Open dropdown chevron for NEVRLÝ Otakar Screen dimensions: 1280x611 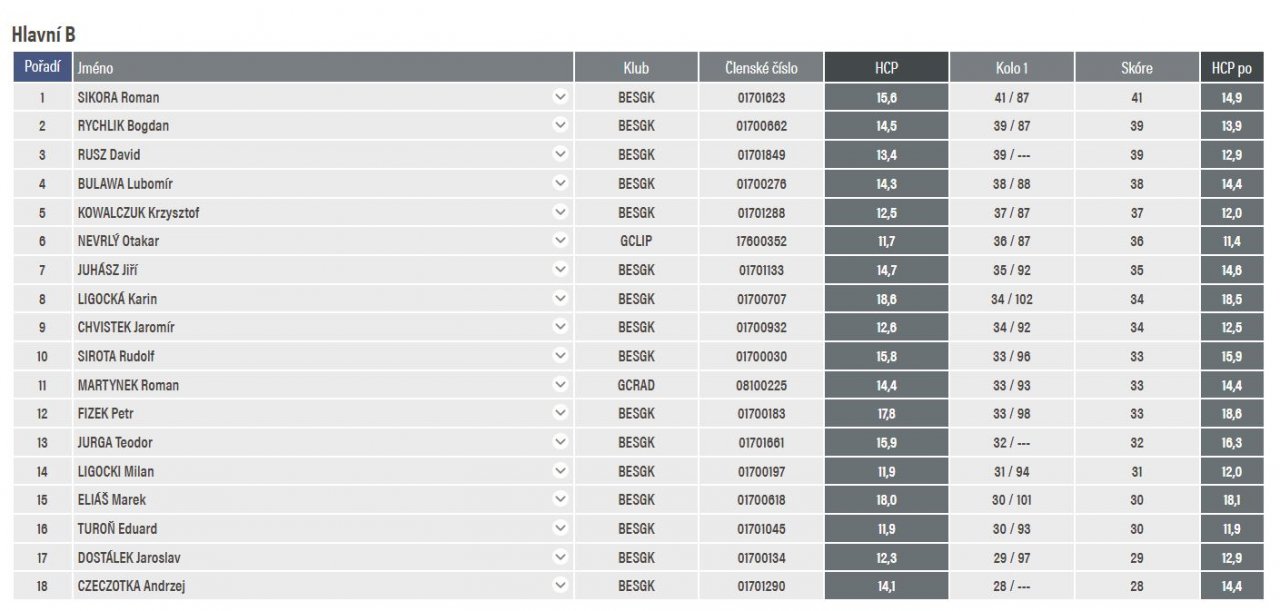(x=560, y=241)
